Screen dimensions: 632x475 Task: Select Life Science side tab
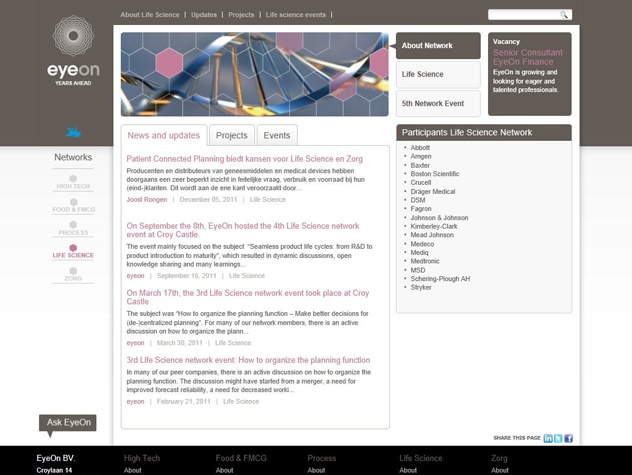coord(438,75)
